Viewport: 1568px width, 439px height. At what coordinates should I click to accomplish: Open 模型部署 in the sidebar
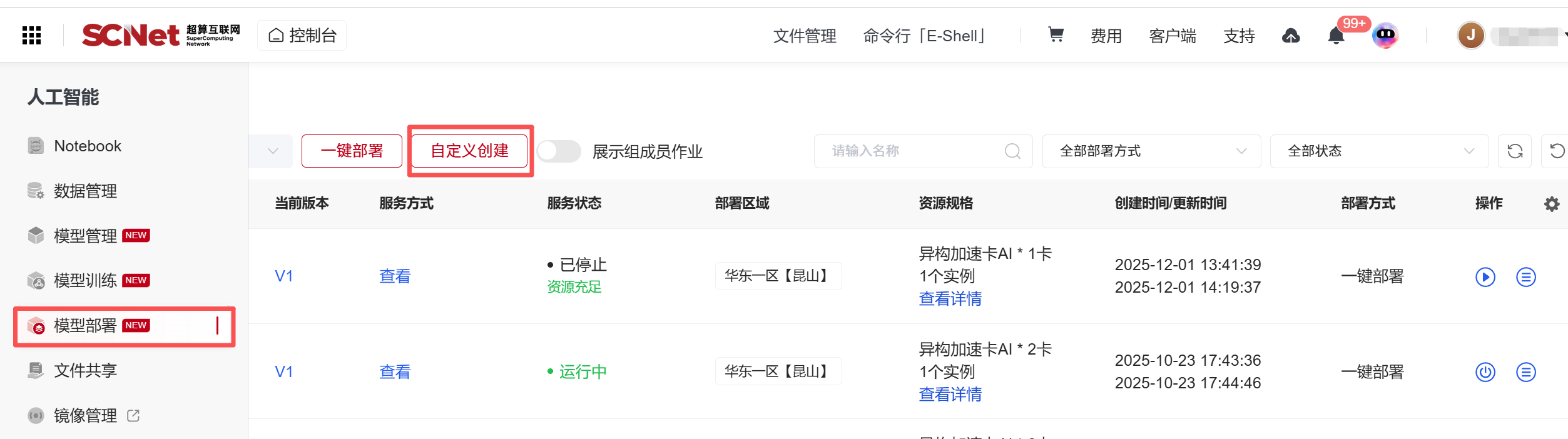[x=85, y=326]
